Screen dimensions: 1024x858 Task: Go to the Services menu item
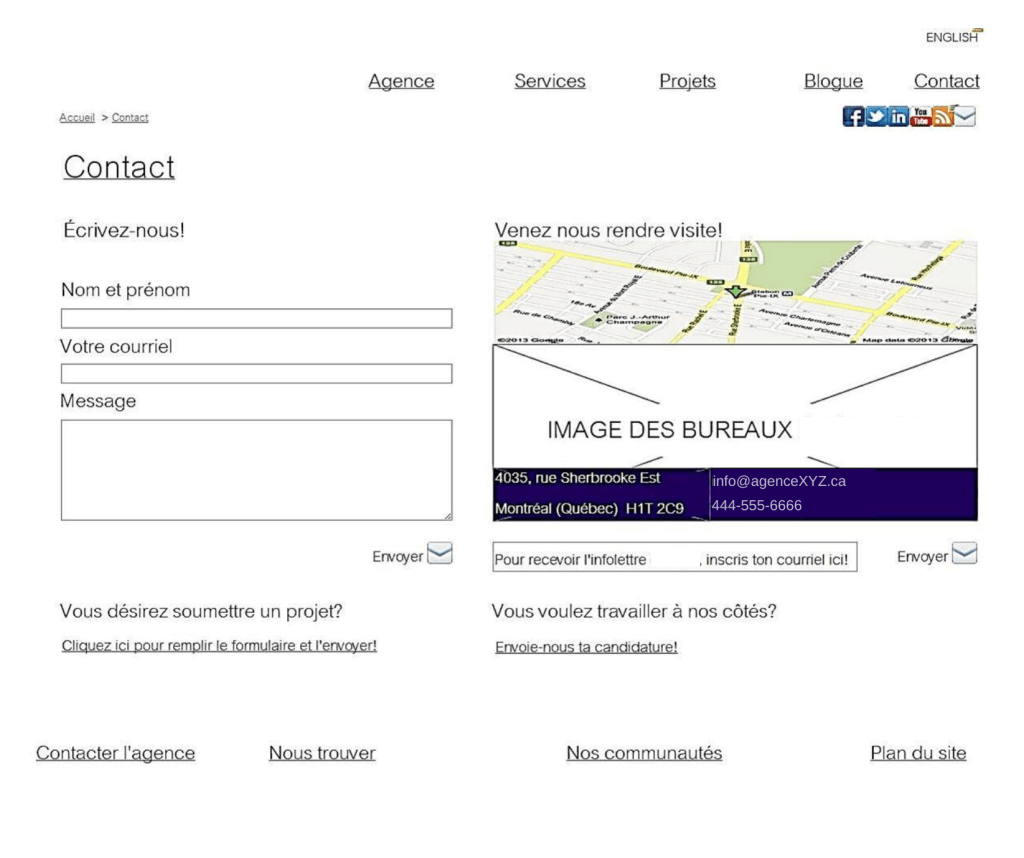pos(550,82)
